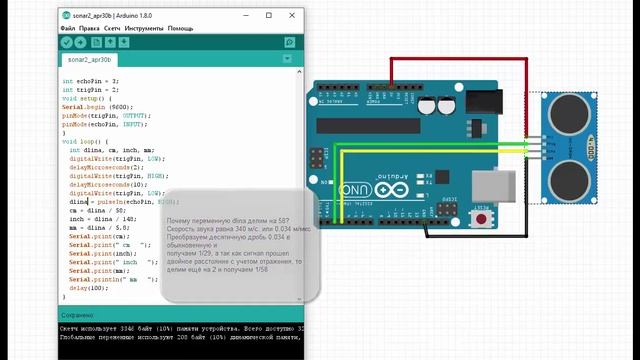640x360 pixels.
Task: Click the 'pinMode(trigPin, OUTPUT);' line
Action: pyautogui.click(x=107, y=116)
